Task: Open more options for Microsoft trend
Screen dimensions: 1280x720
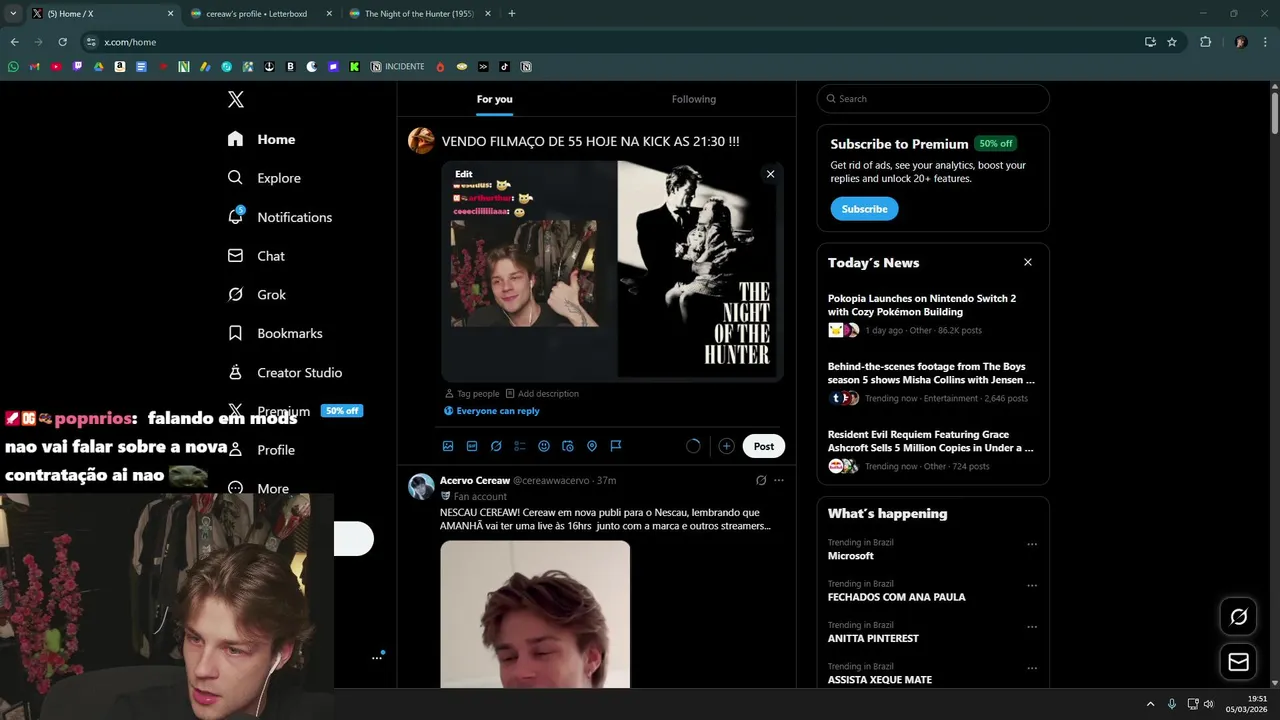Action: point(1032,545)
